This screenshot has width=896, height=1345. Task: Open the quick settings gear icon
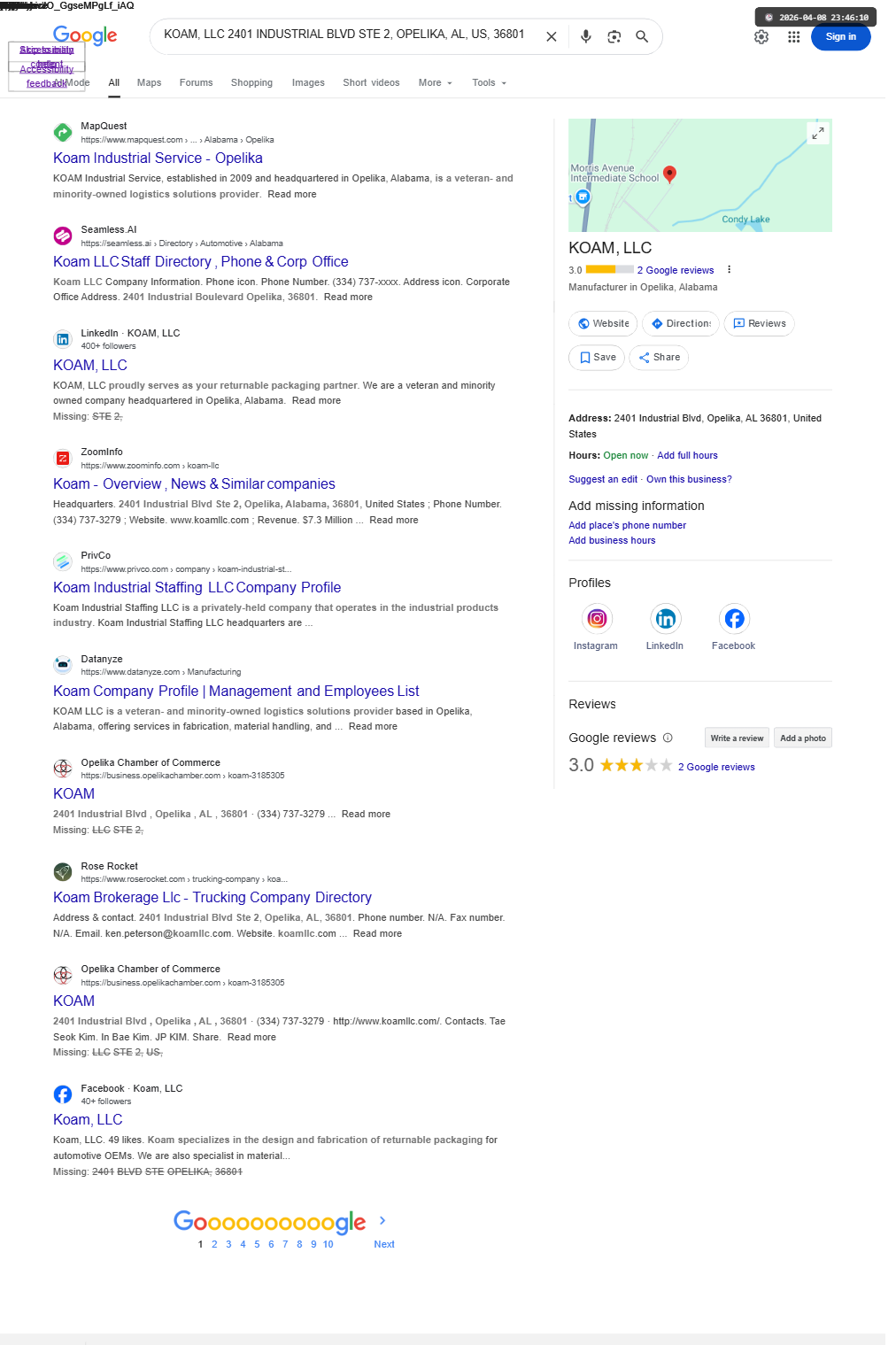coord(761,37)
